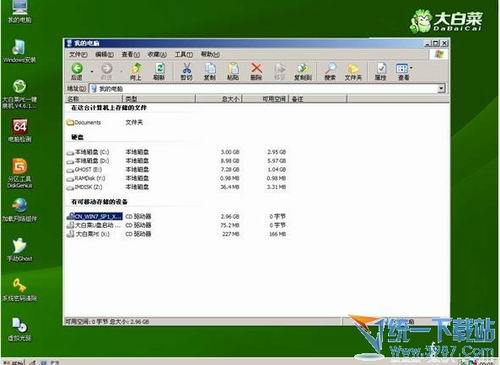Select local disk (D:) drive
This screenshot has width=500, height=365.
(x=88, y=161)
